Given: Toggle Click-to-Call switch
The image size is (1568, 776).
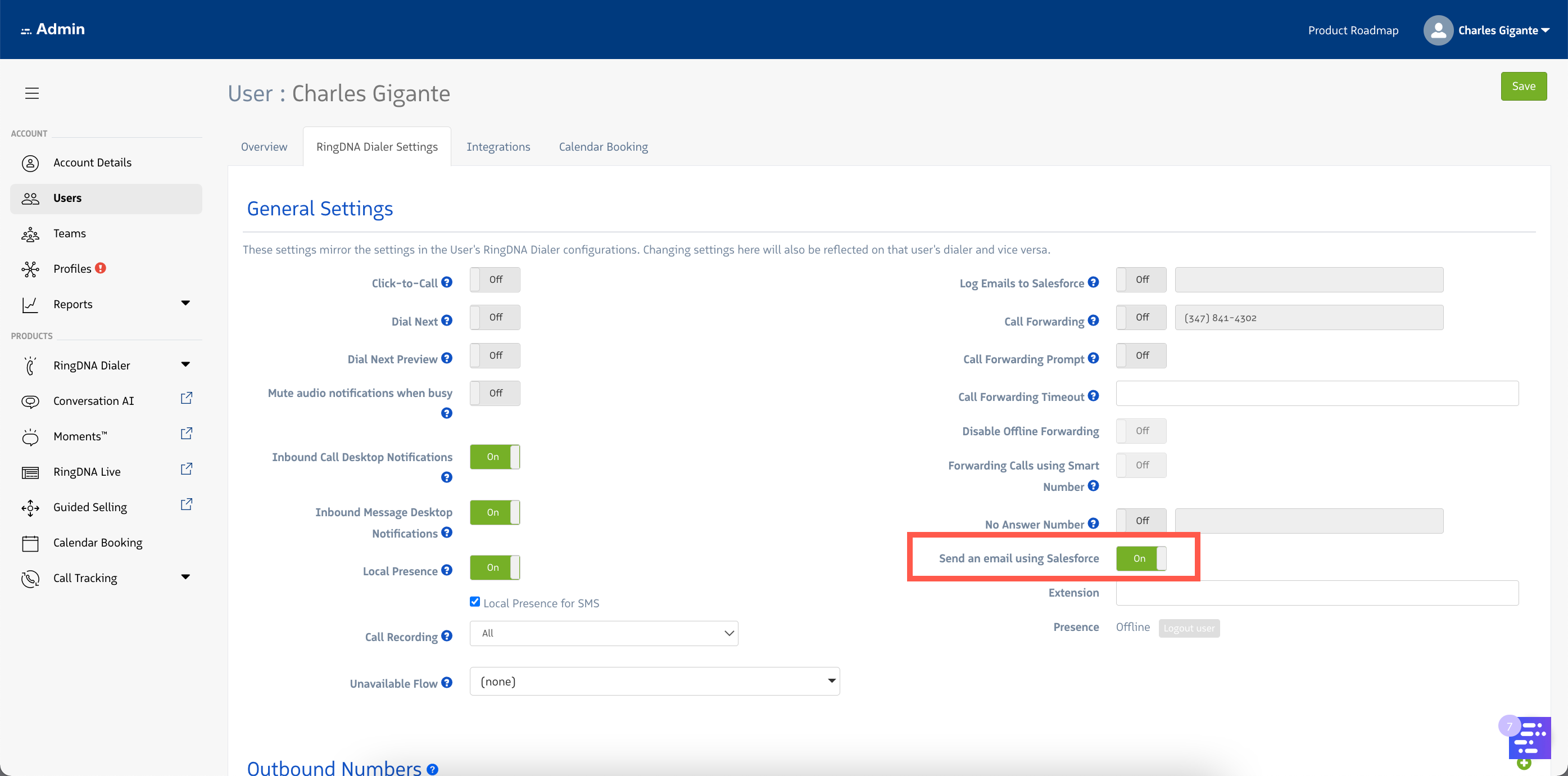Looking at the screenshot, I should click(495, 279).
